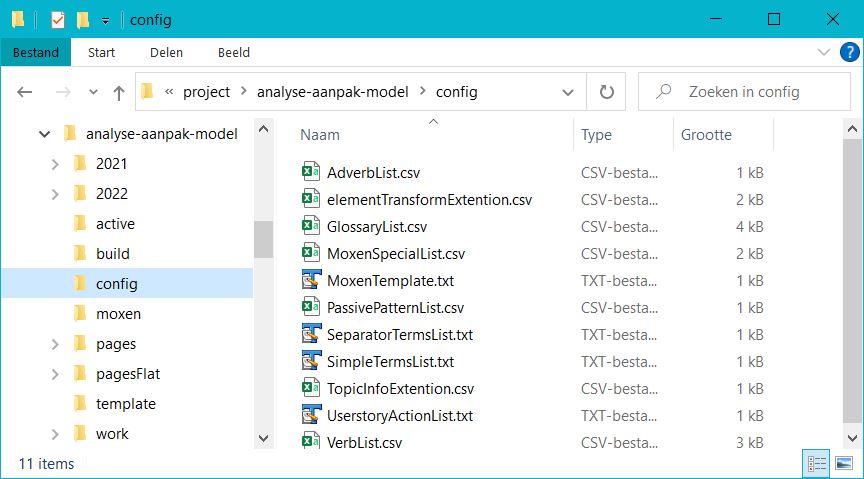This screenshot has height=479, width=864.
Task: Click the help question mark icon
Action: pyautogui.click(x=847, y=52)
